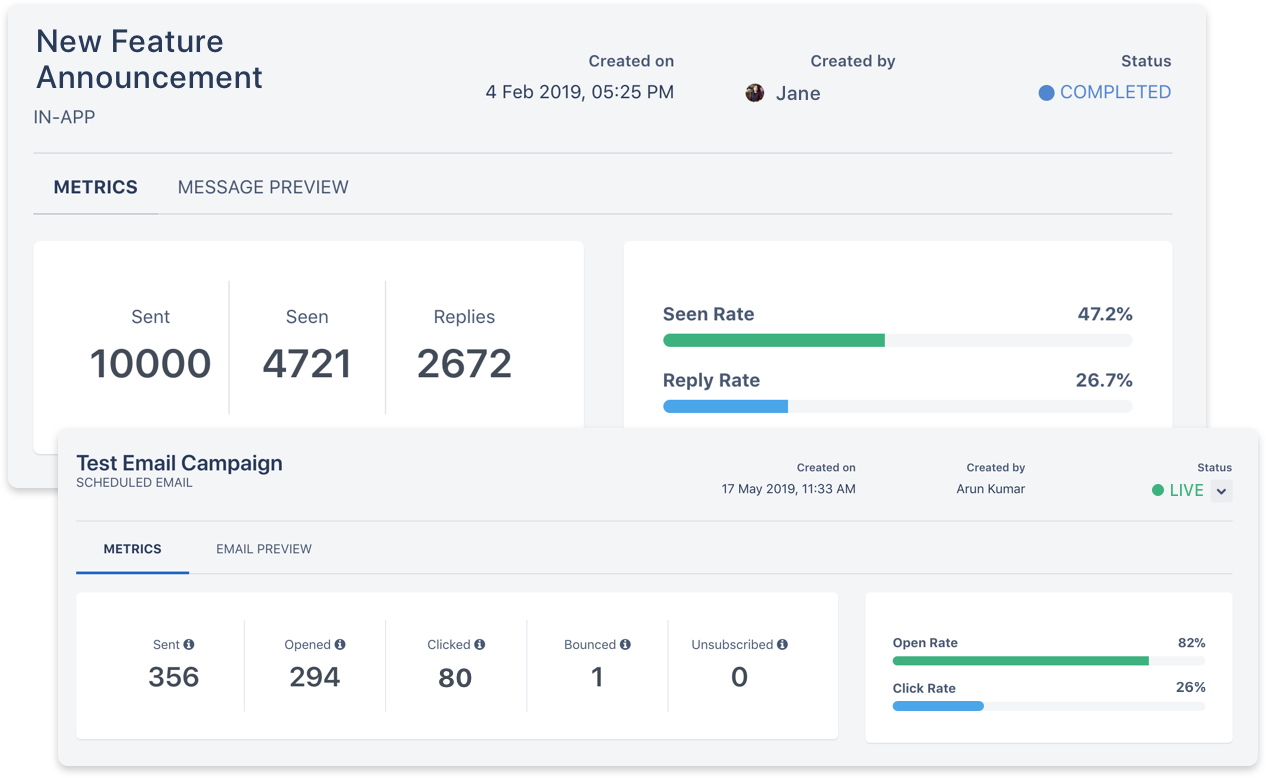Image resolution: width=1266 pixels, height=778 pixels.
Task: Click the info icon beside Opened
Action: click(x=340, y=645)
